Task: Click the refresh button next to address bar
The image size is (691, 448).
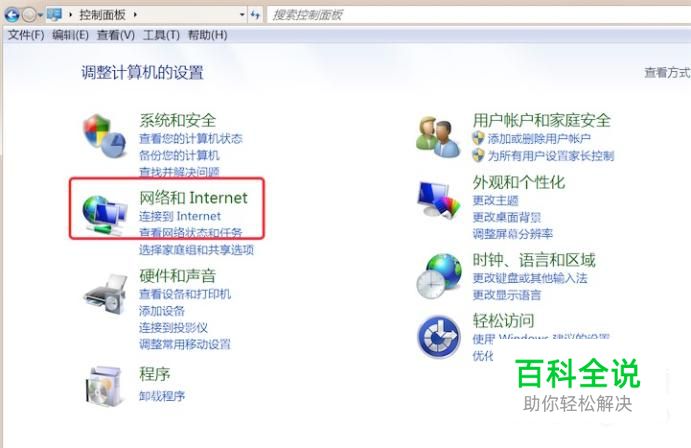Action: click(x=255, y=15)
